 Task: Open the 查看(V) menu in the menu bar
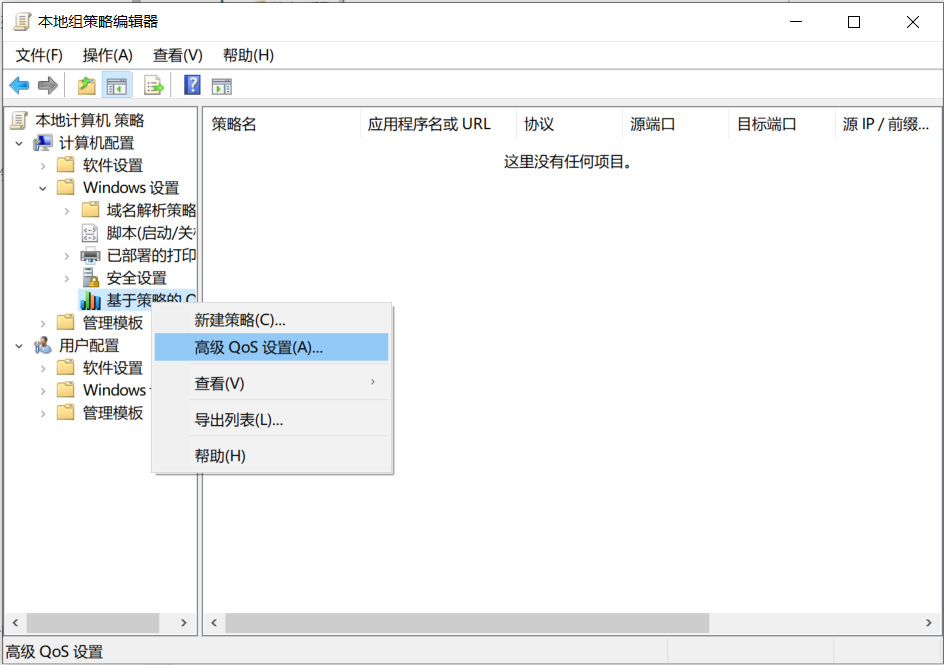(178, 55)
